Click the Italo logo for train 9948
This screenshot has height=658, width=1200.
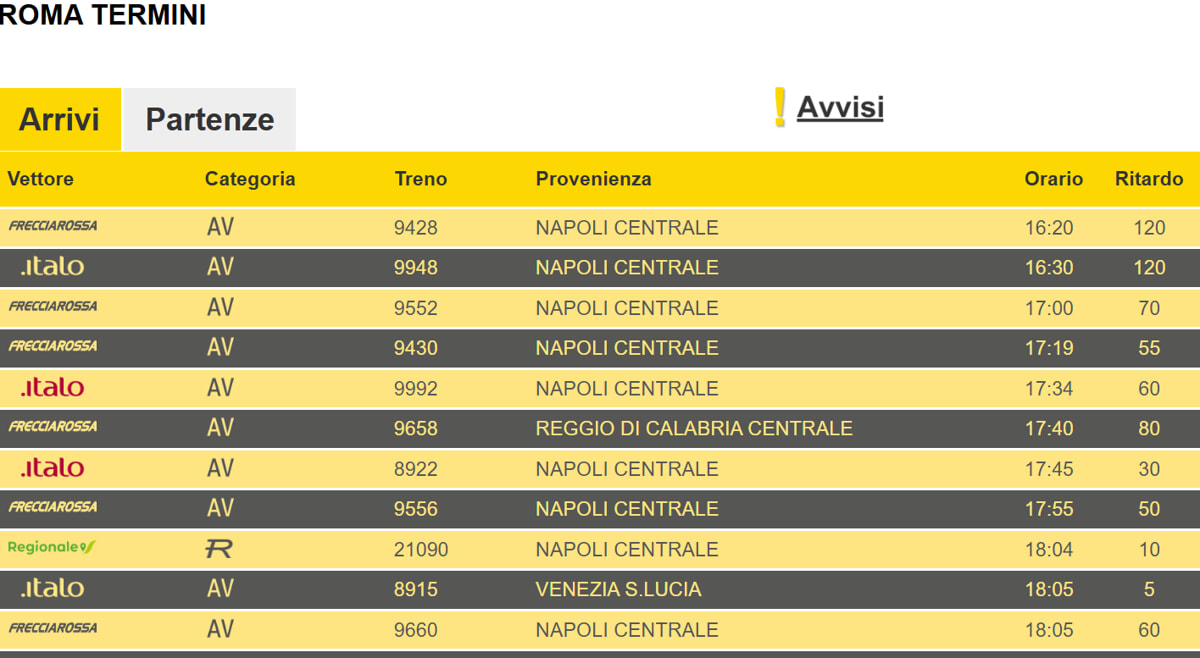point(52,267)
